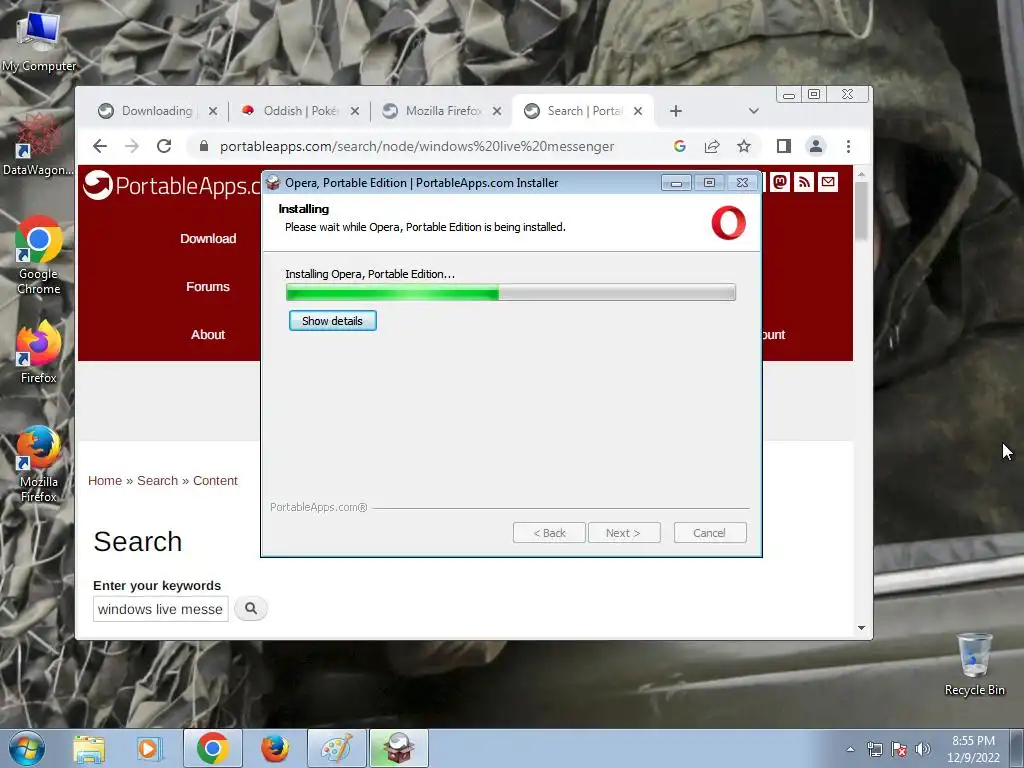The height and width of the screenshot is (768, 1024).
Task: Go forward in Chrome
Action: pyautogui.click(x=132, y=146)
